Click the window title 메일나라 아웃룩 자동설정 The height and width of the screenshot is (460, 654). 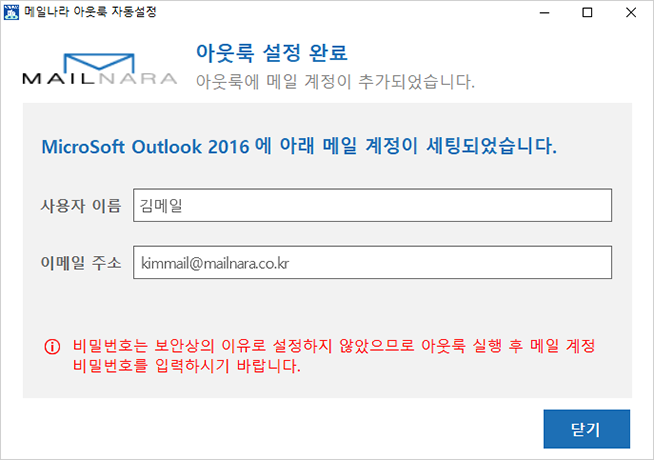90,12
